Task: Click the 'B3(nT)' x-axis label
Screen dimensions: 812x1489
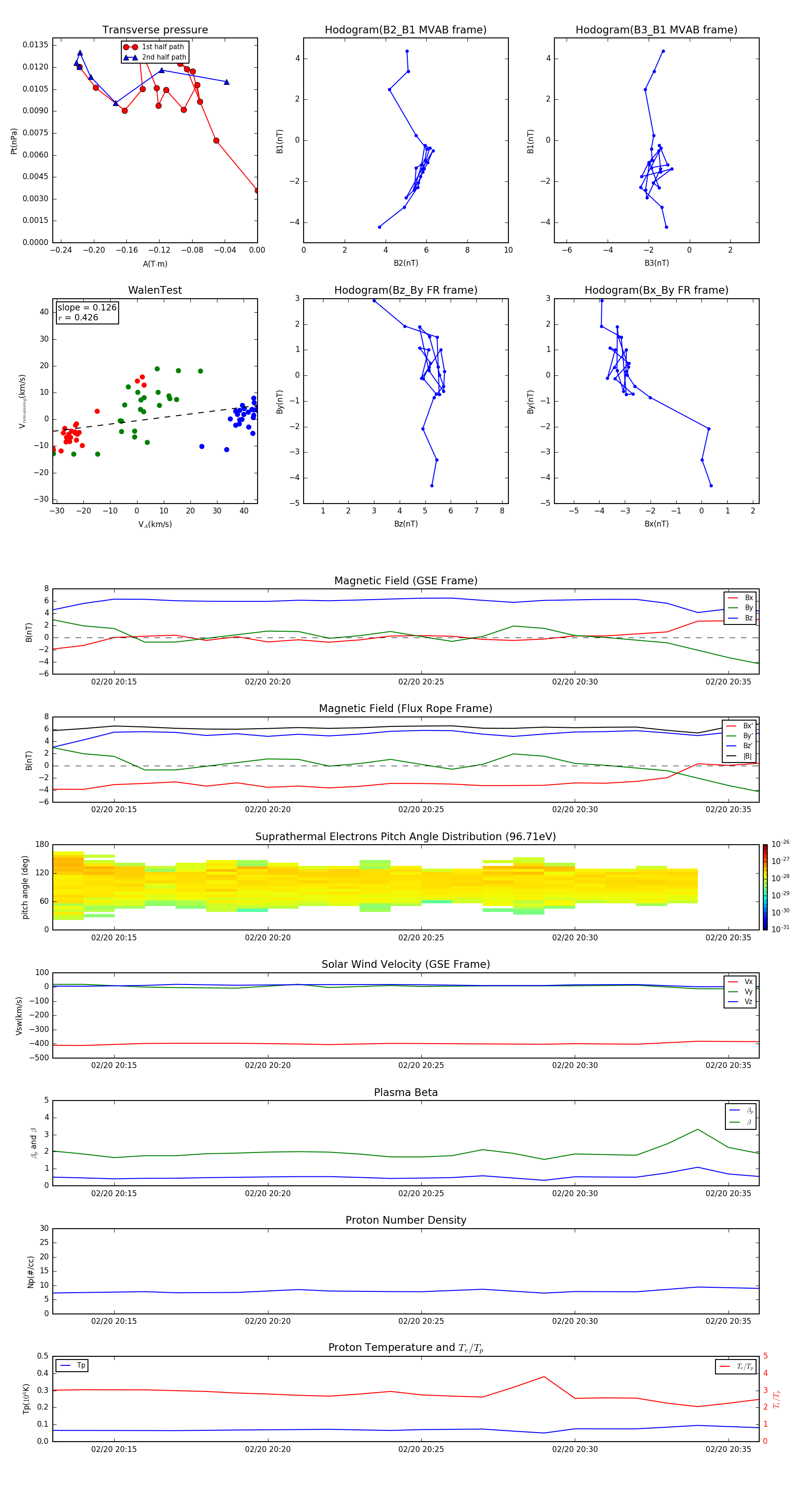Action: 656,263
